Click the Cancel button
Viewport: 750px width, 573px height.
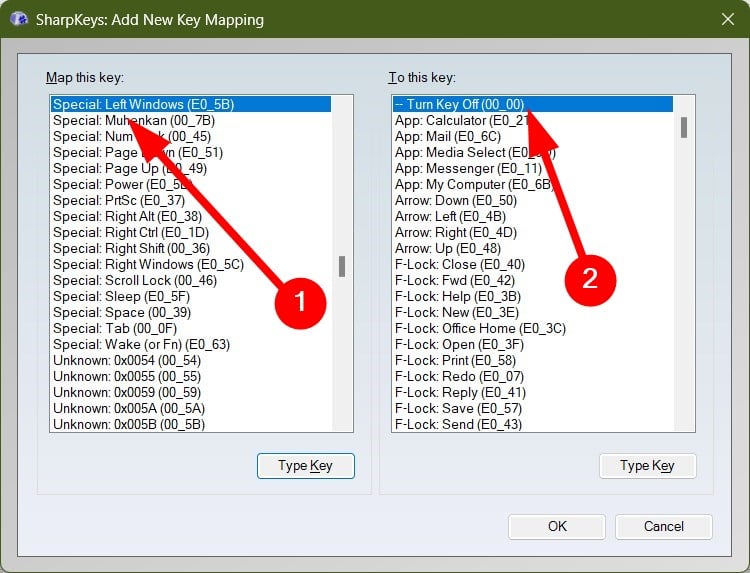point(663,526)
